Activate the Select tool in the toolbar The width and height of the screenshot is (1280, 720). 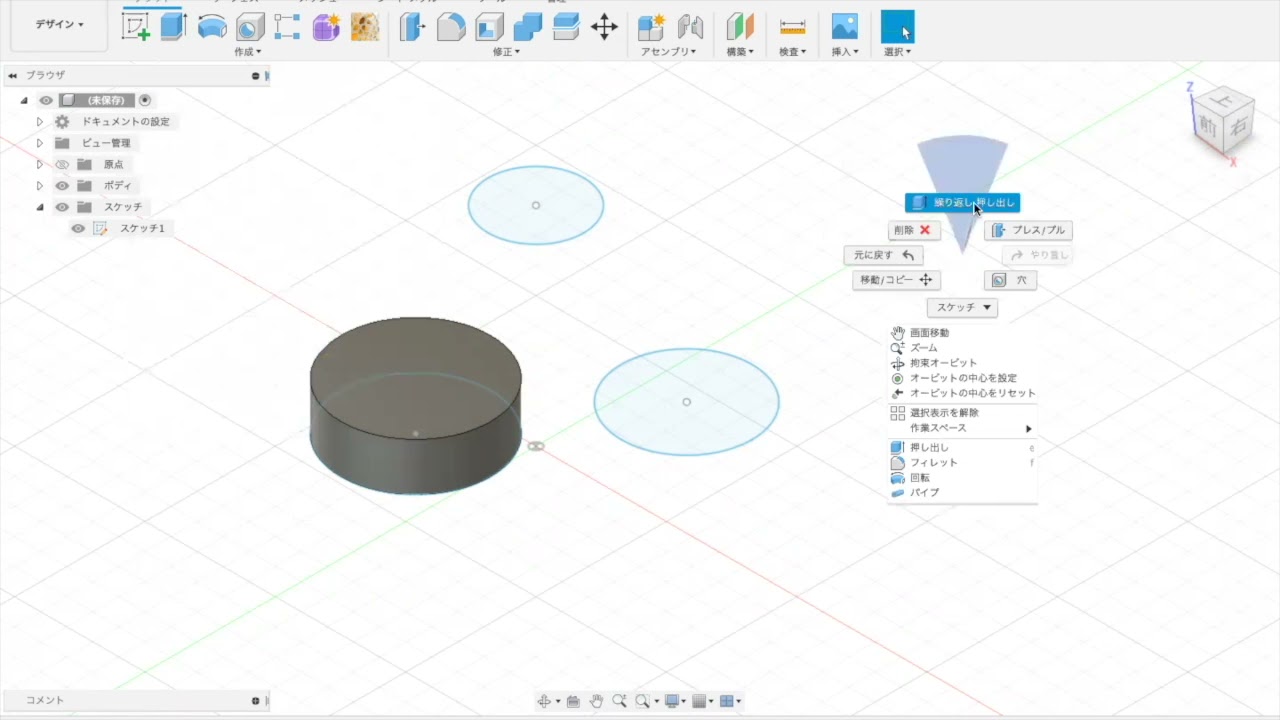897,27
